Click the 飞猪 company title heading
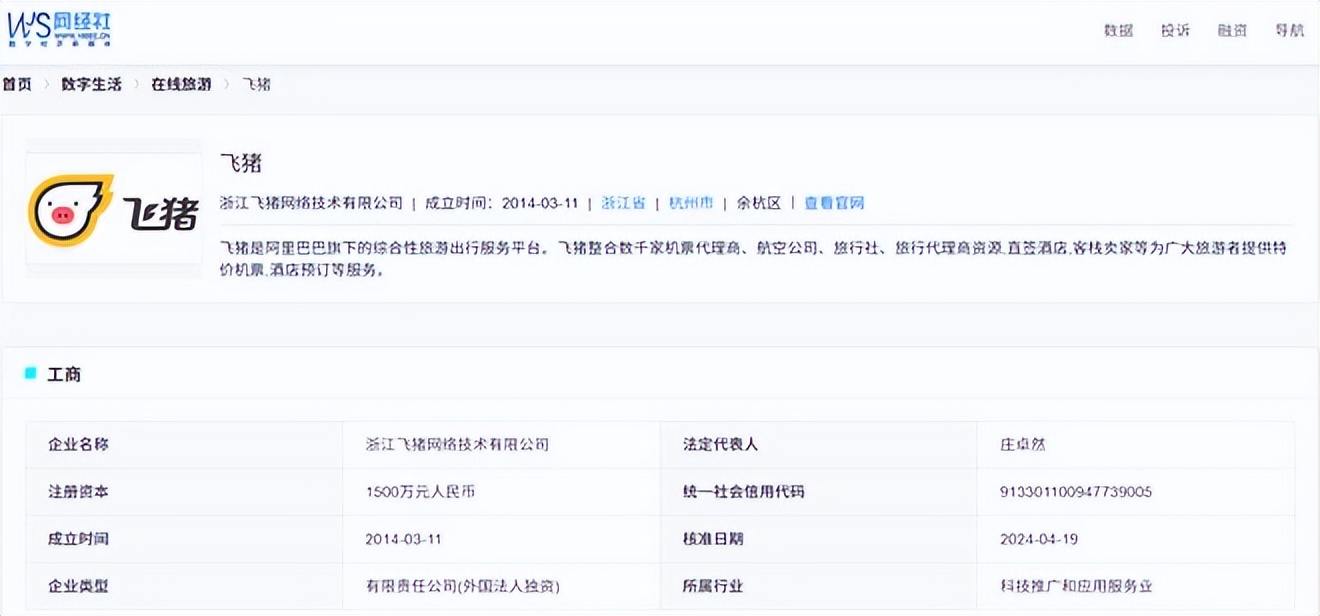 click(240, 164)
